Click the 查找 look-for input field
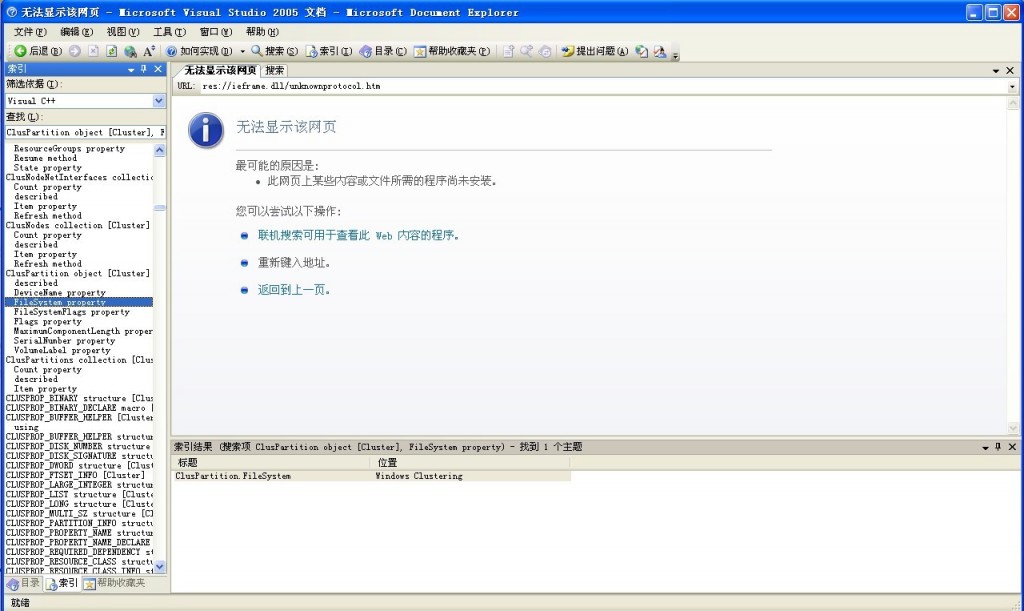The image size is (1024, 611). 86,132
